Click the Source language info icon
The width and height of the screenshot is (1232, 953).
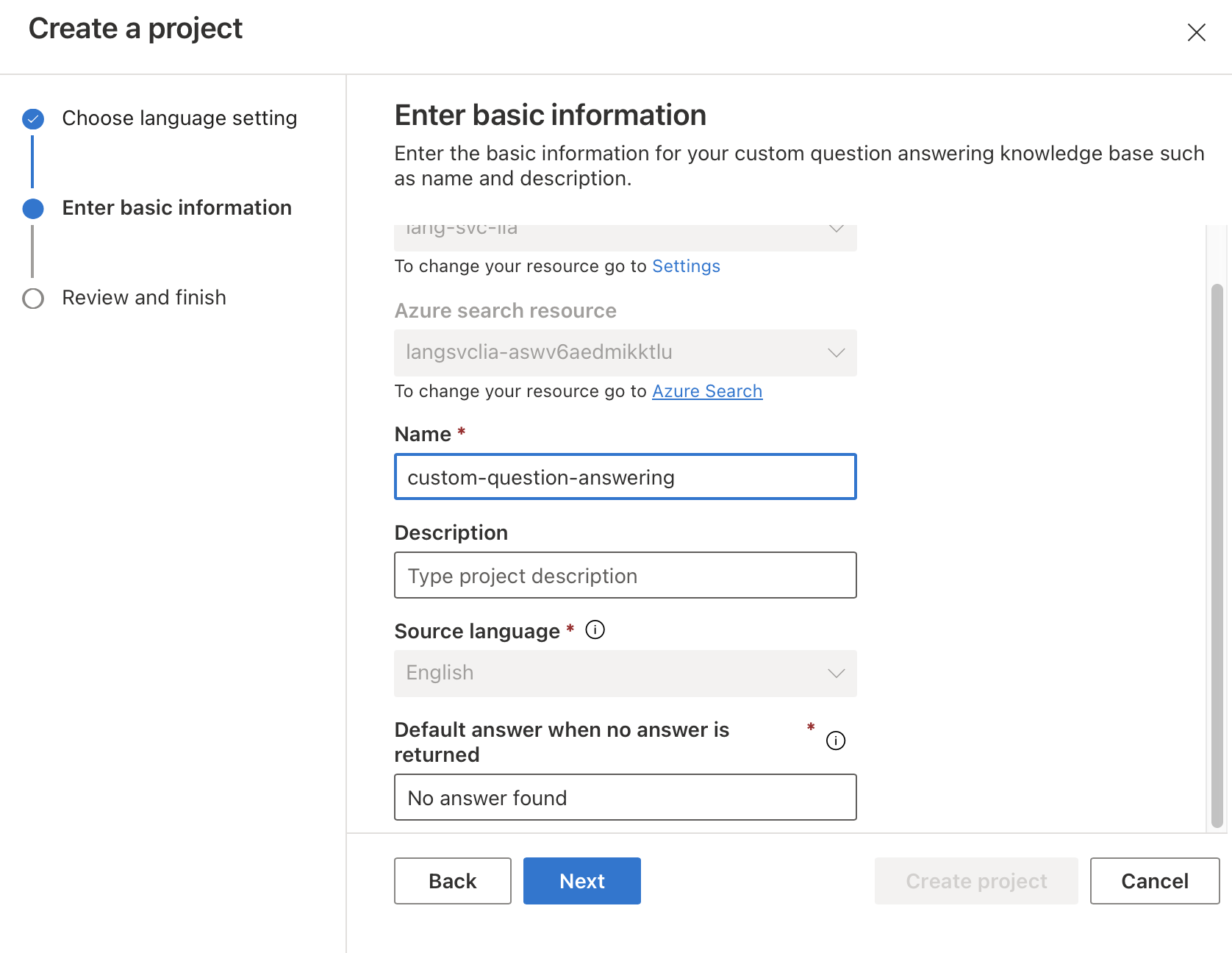pyautogui.click(x=595, y=630)
